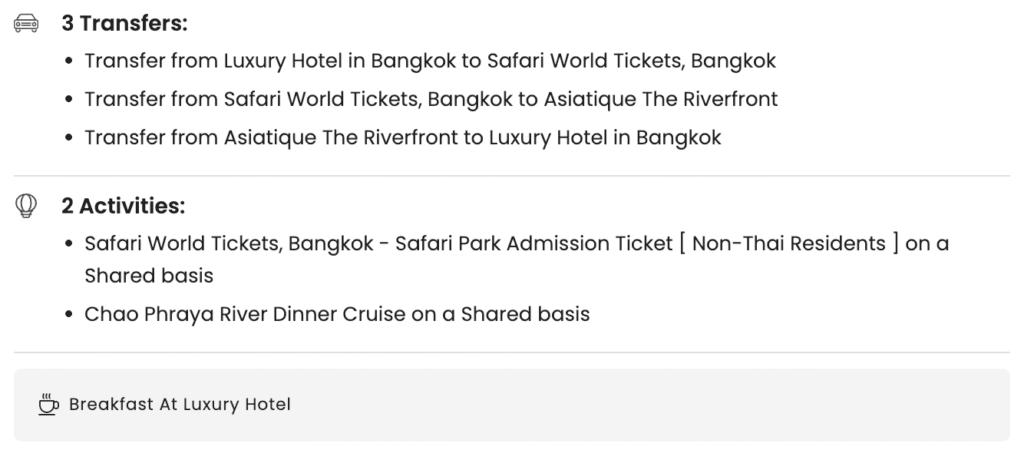Click the divider line below the transfers list
1024x450 pixels.
(512, 176)
